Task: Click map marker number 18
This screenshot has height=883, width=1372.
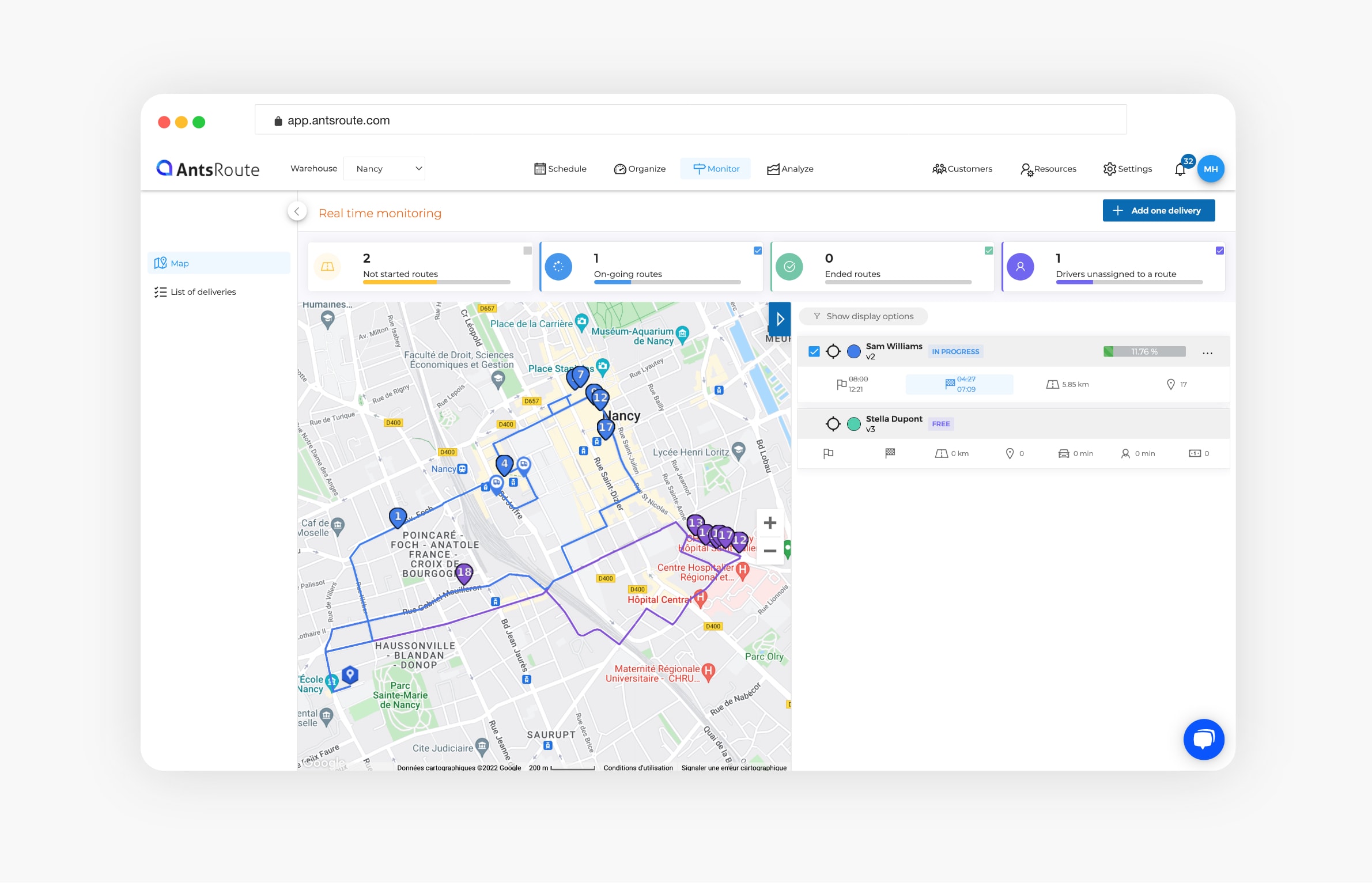Action: 464,573
